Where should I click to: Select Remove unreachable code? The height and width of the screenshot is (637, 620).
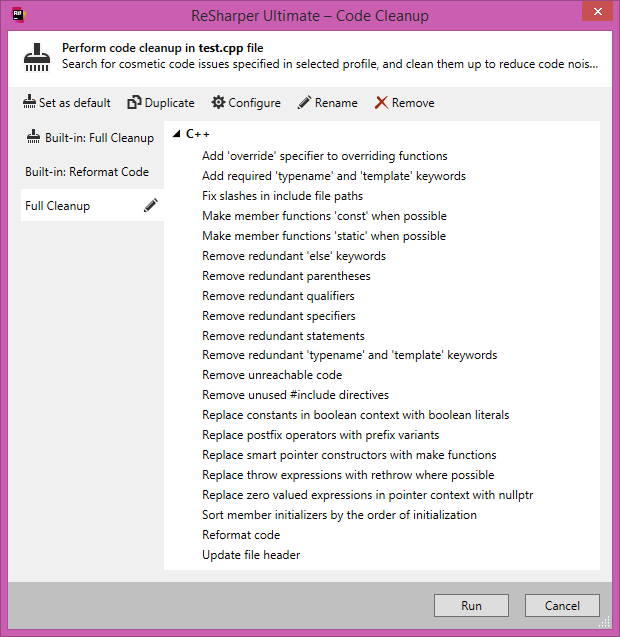[x=272, y=375]
